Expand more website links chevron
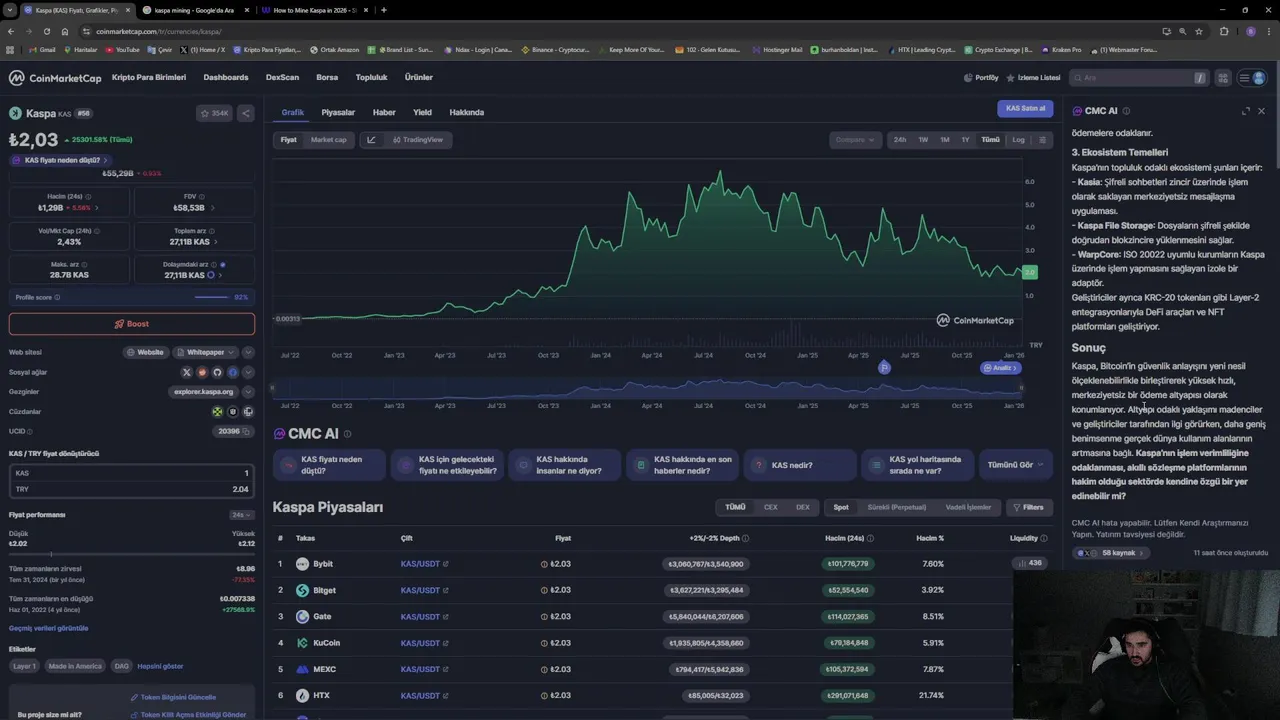The image size is (1280, 720). [x=248, y=352]
